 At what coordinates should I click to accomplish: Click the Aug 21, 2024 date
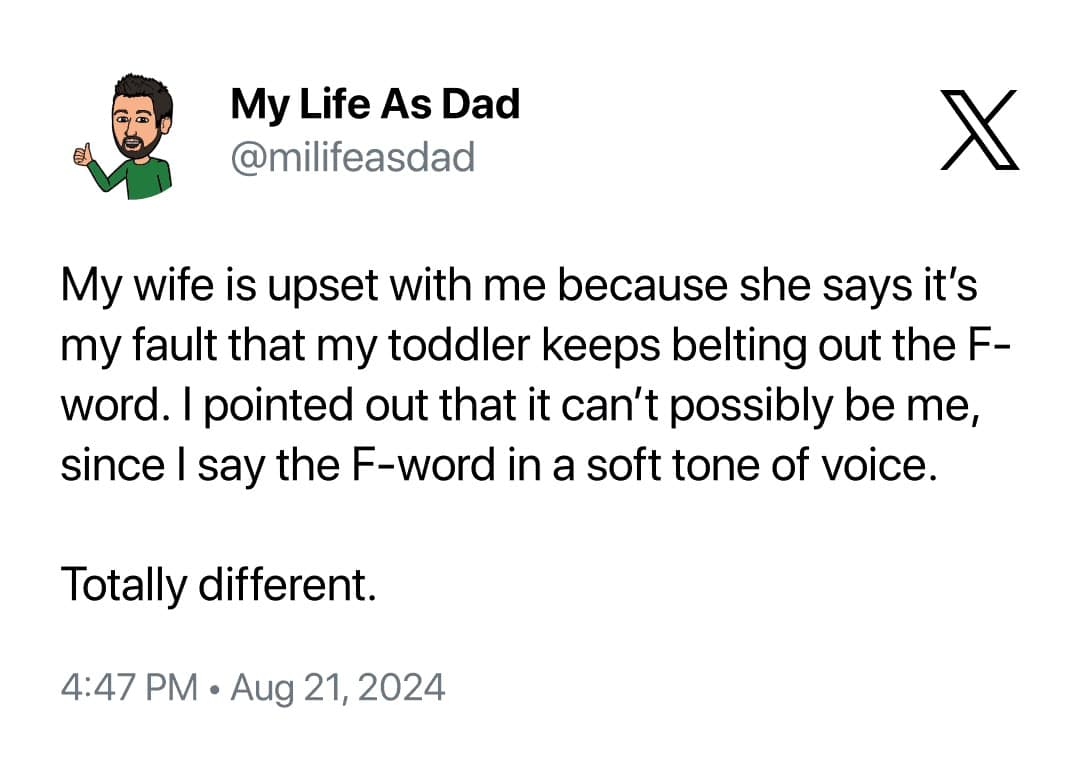(337, 688)
